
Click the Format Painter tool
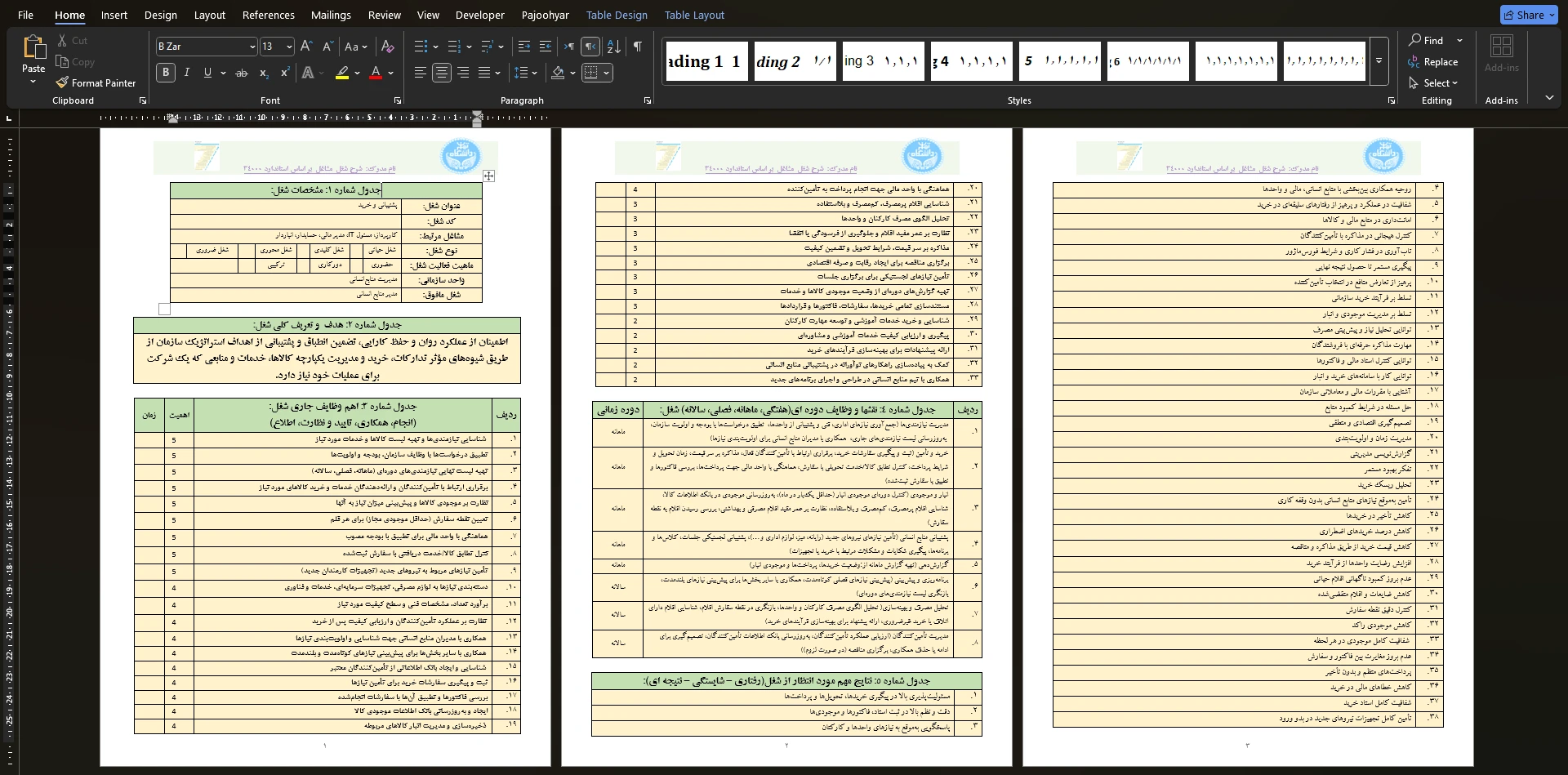[96, 82]
